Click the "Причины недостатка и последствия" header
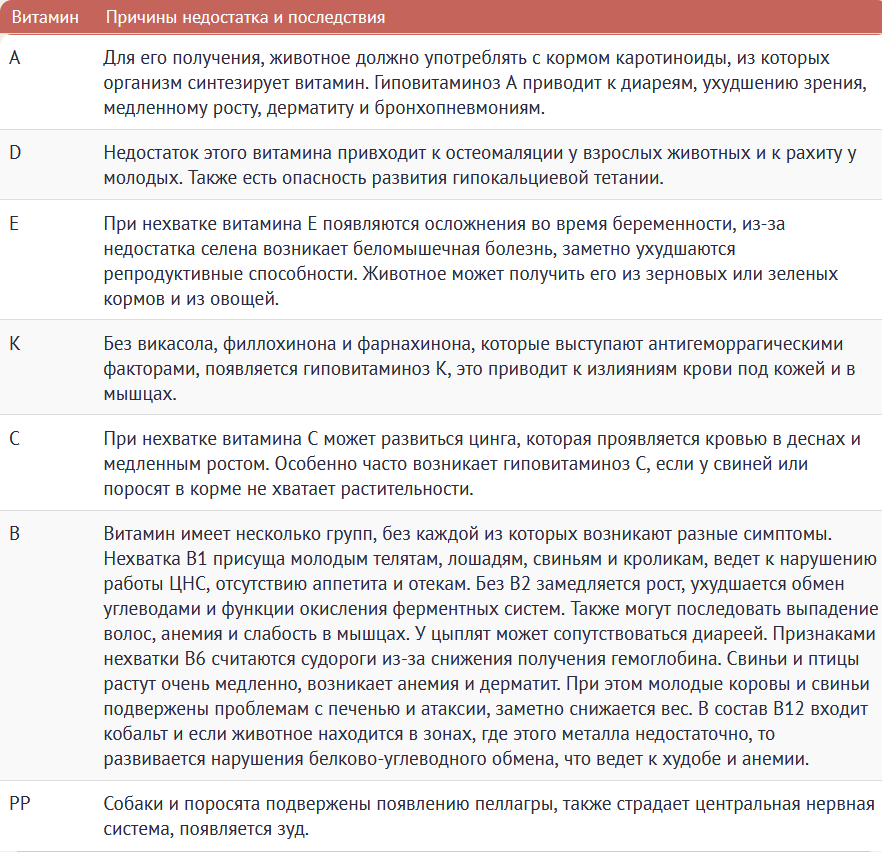The image size is (882, 852). point(245,18)
